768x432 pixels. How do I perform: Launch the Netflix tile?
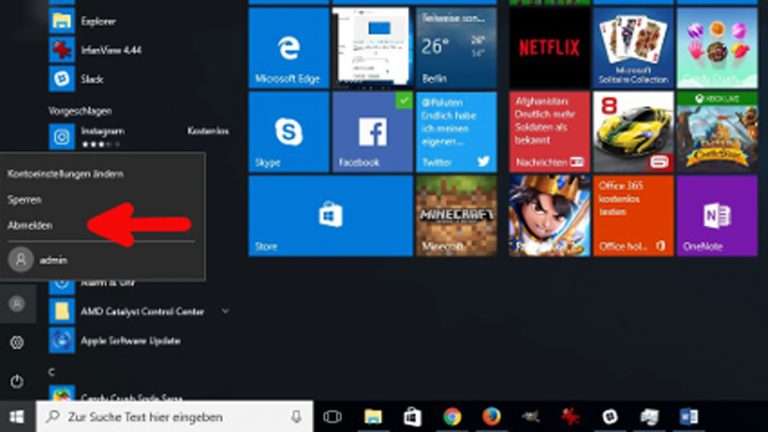click(x=549, y=48)
